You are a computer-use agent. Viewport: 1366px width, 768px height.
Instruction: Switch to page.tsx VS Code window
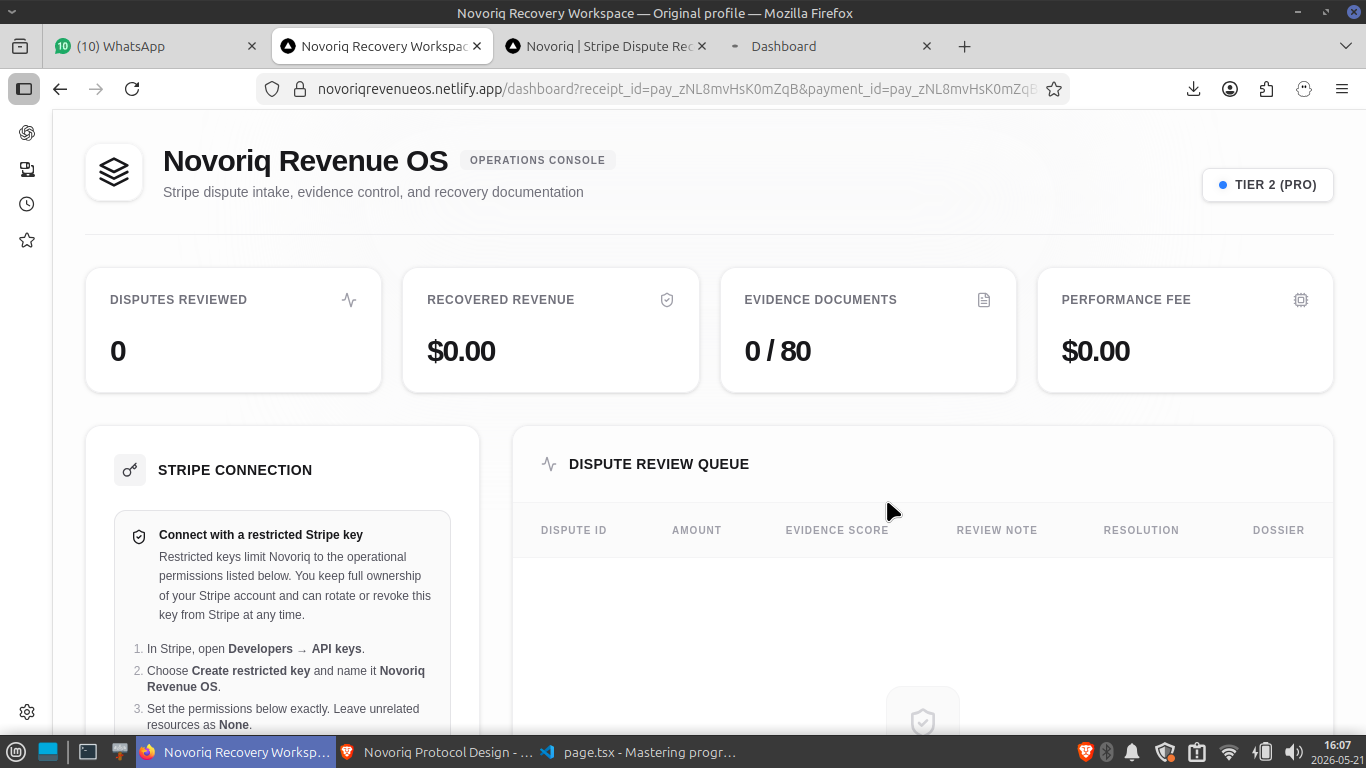coord(636,752)
